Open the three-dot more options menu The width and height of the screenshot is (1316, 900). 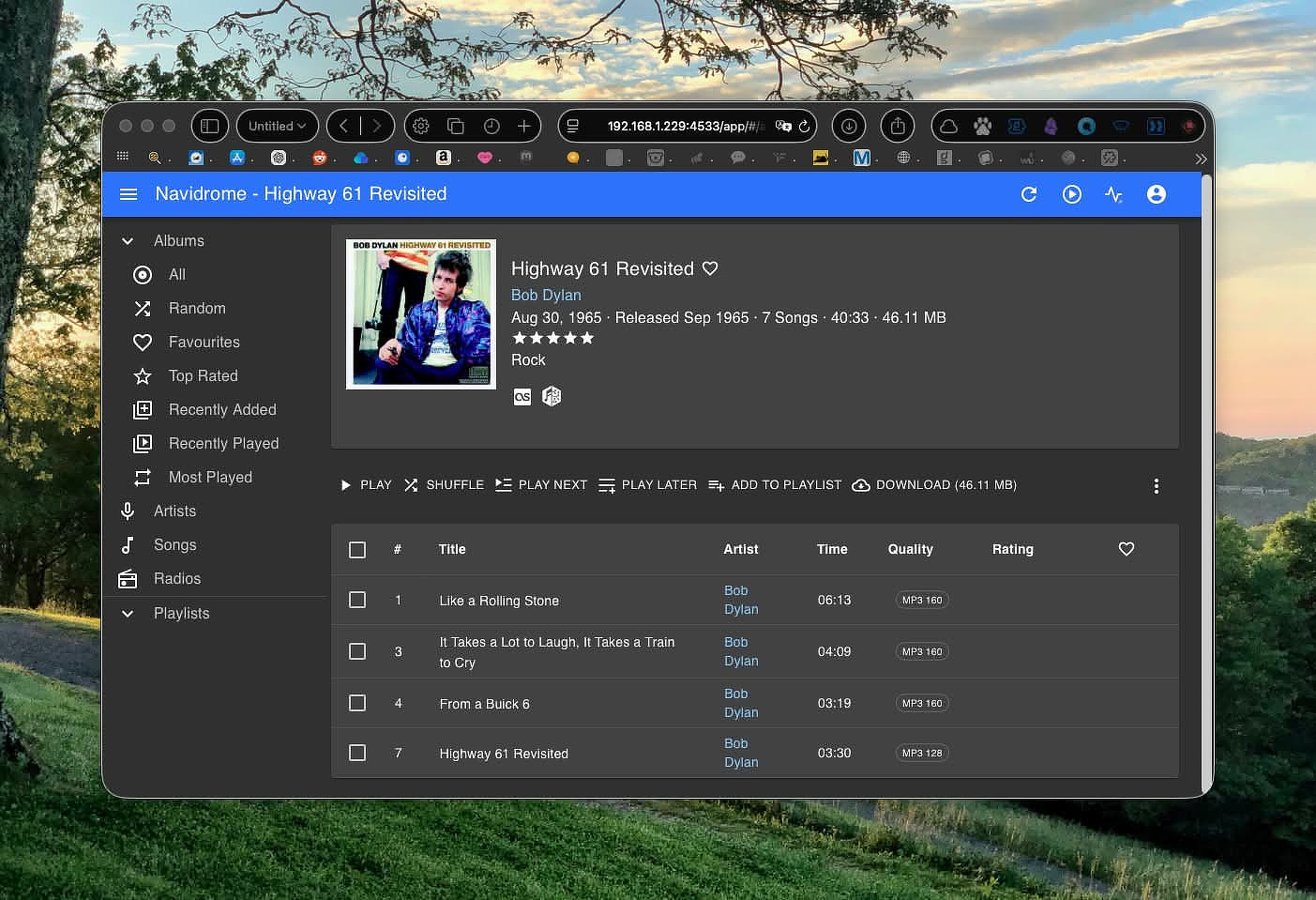click(1156, 486)
